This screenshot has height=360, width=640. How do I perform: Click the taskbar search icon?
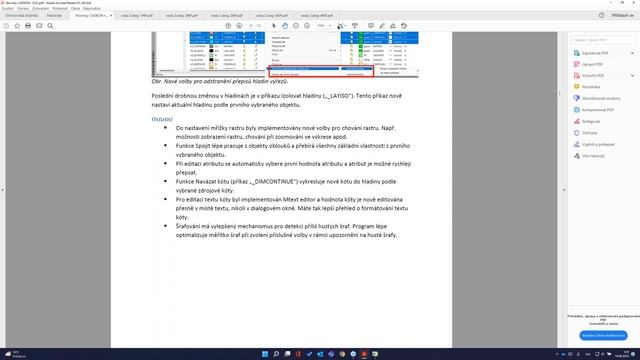(276, 354)
